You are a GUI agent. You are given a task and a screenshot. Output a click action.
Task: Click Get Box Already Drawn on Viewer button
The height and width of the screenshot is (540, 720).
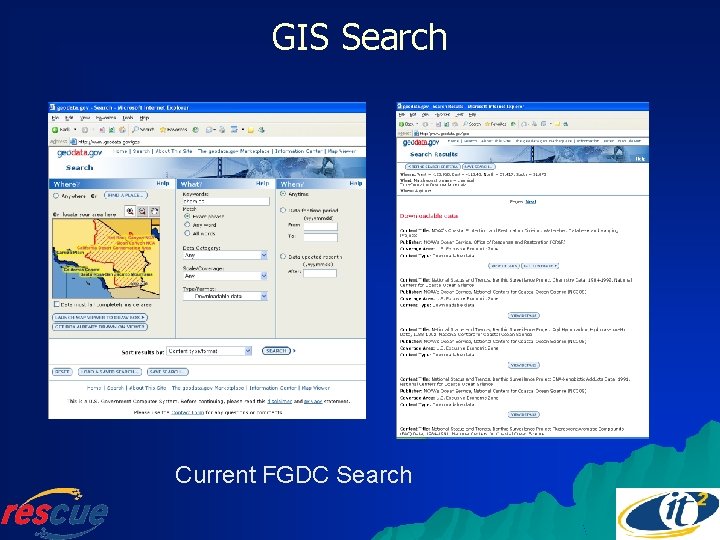click(100, 327)
